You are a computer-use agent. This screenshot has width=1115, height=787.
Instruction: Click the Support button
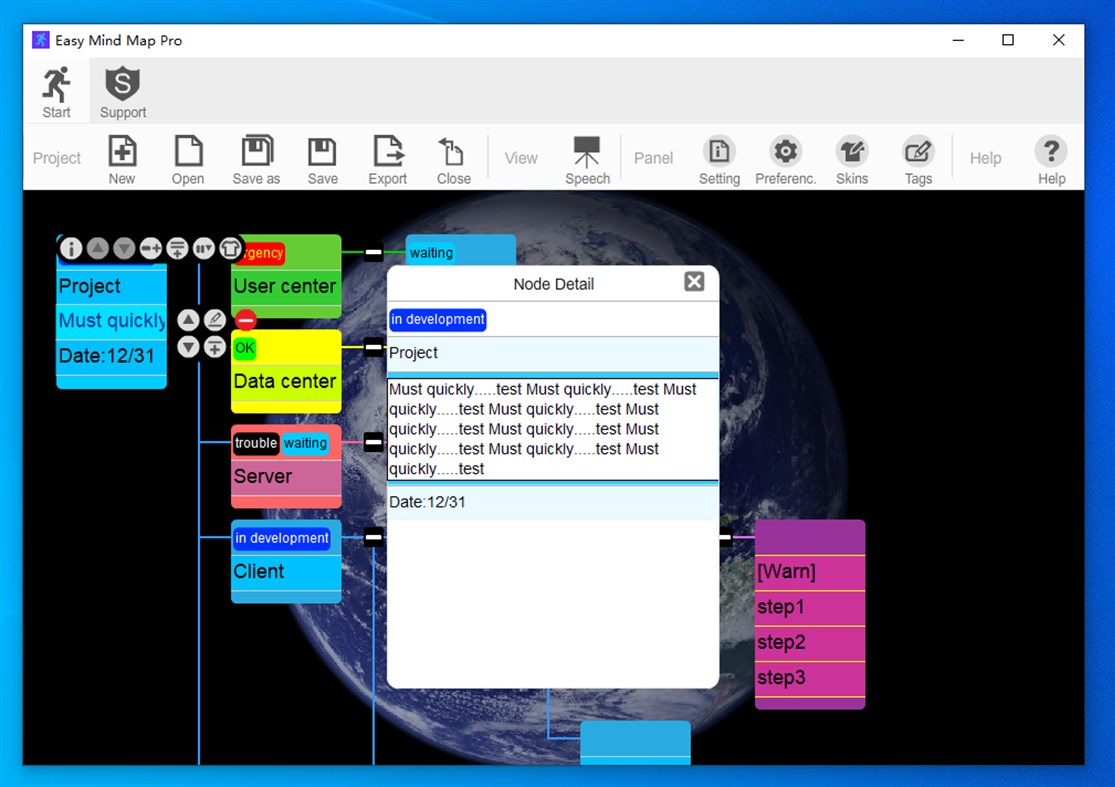121,90
